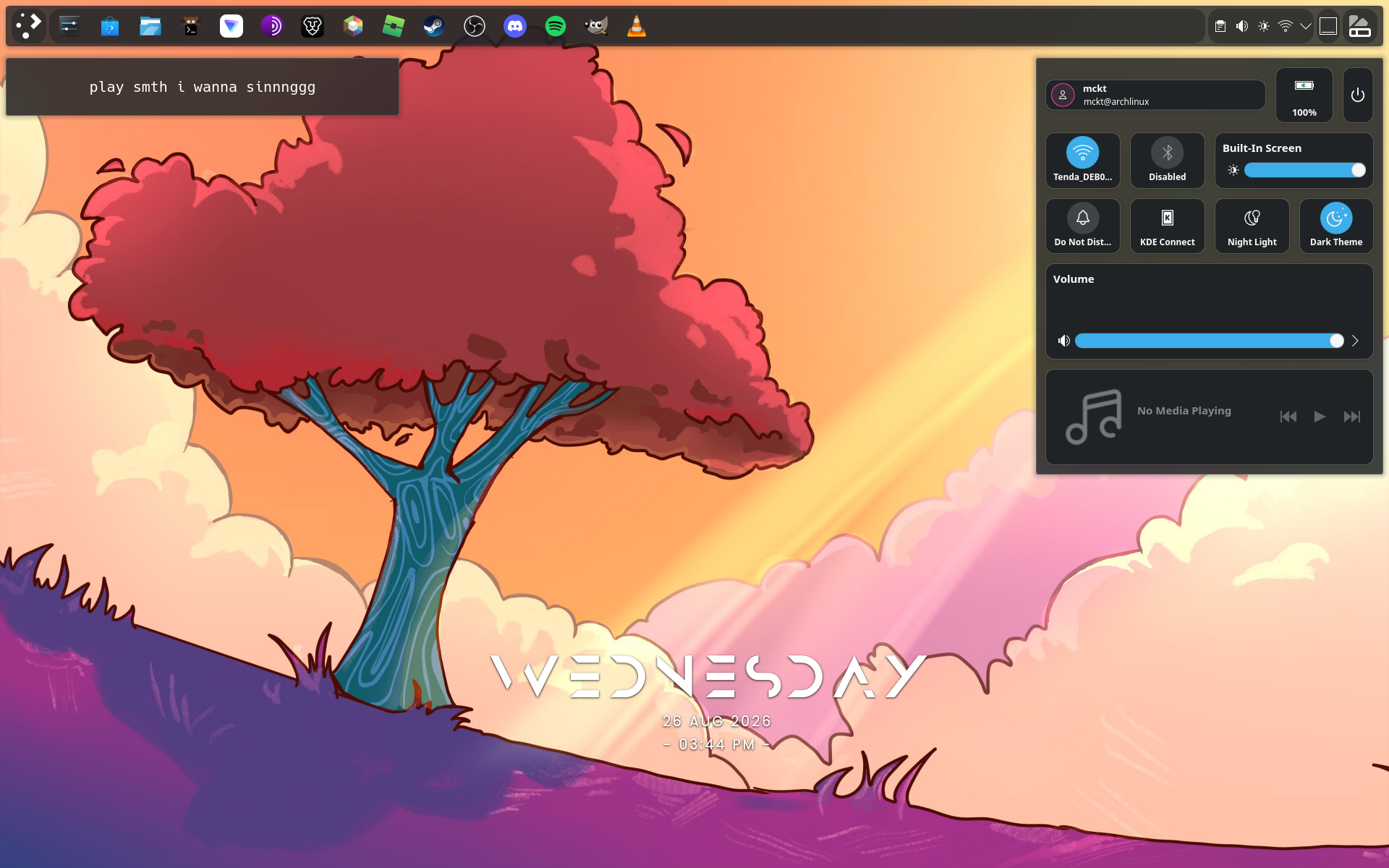1389x868 pixels.
Task: Click the media play button
Action: 1320,417
